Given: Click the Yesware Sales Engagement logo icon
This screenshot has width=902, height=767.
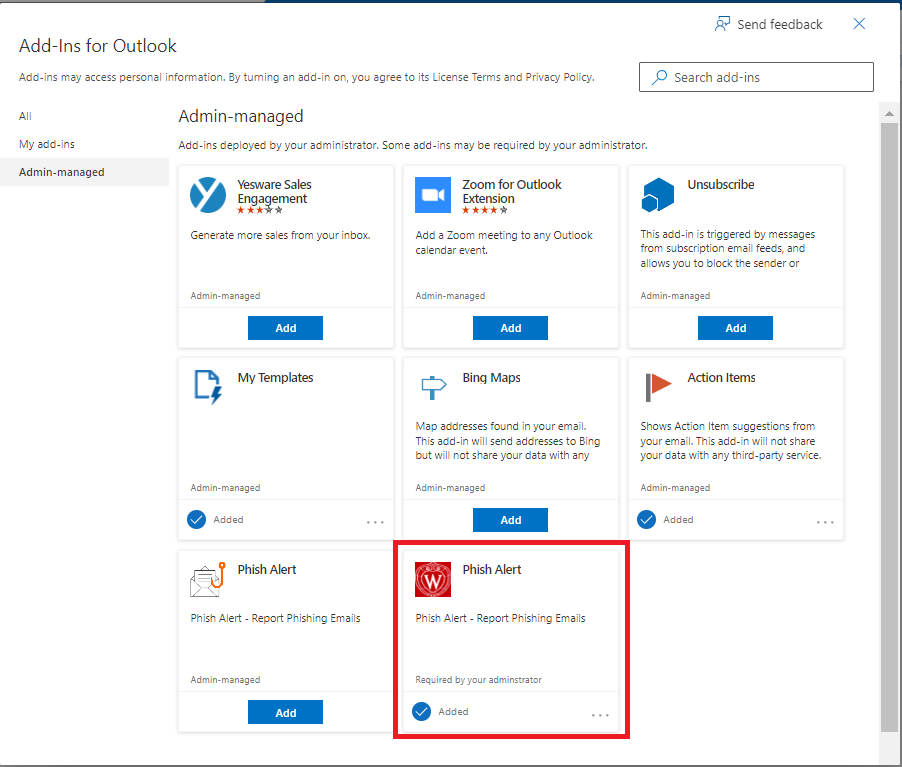Looking at the screenshot, I should click(208, 195).
